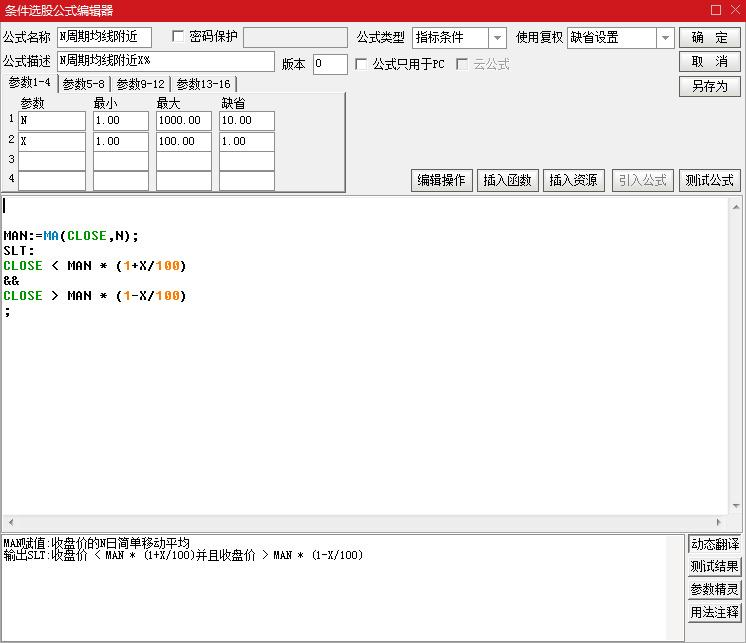
Task: Close the formula editor window
Action: (x=732, y=10)
